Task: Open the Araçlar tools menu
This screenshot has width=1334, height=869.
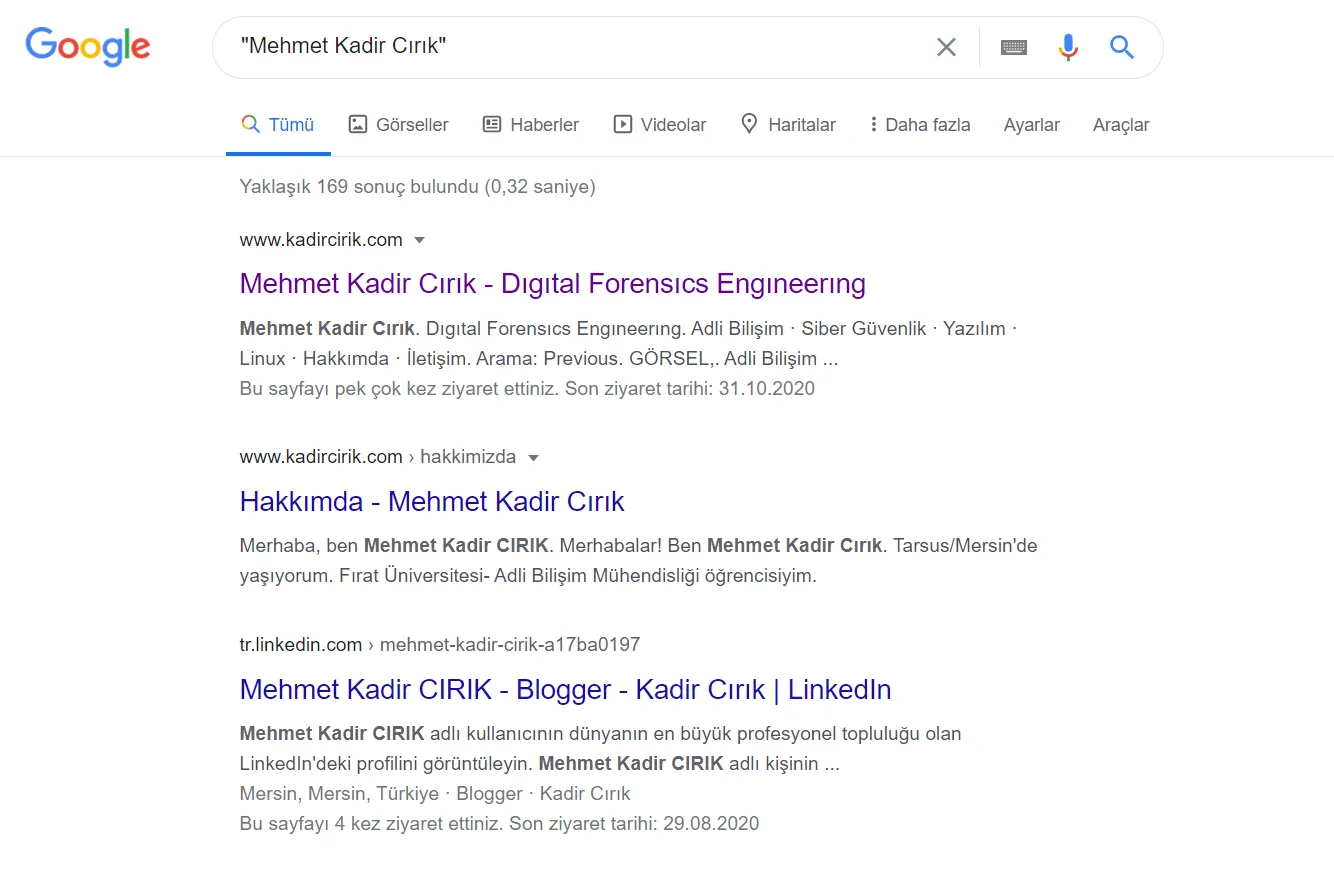Action: point(1120,125)
